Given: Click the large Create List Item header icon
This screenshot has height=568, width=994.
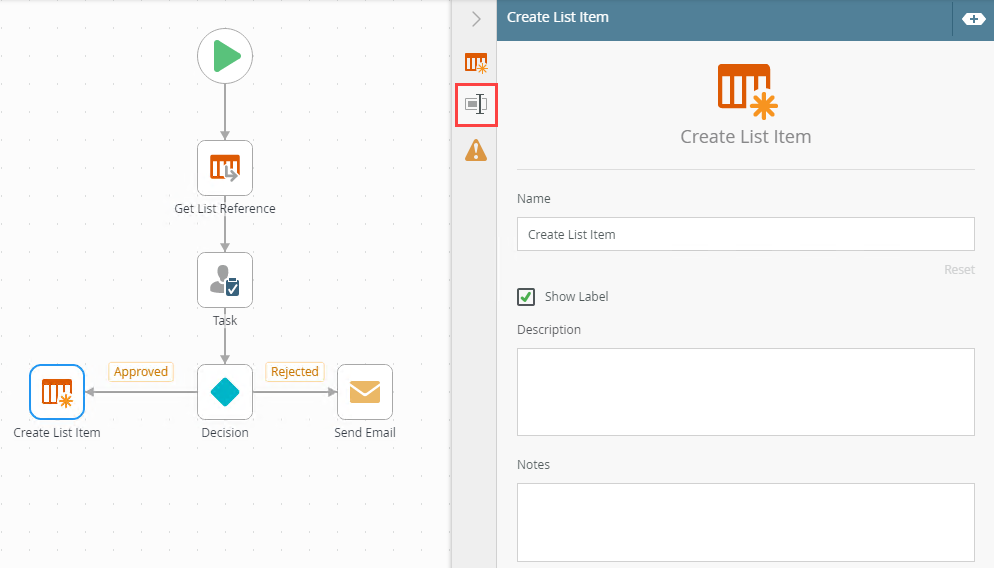Looking at the screenshot, I should point(746,90).
